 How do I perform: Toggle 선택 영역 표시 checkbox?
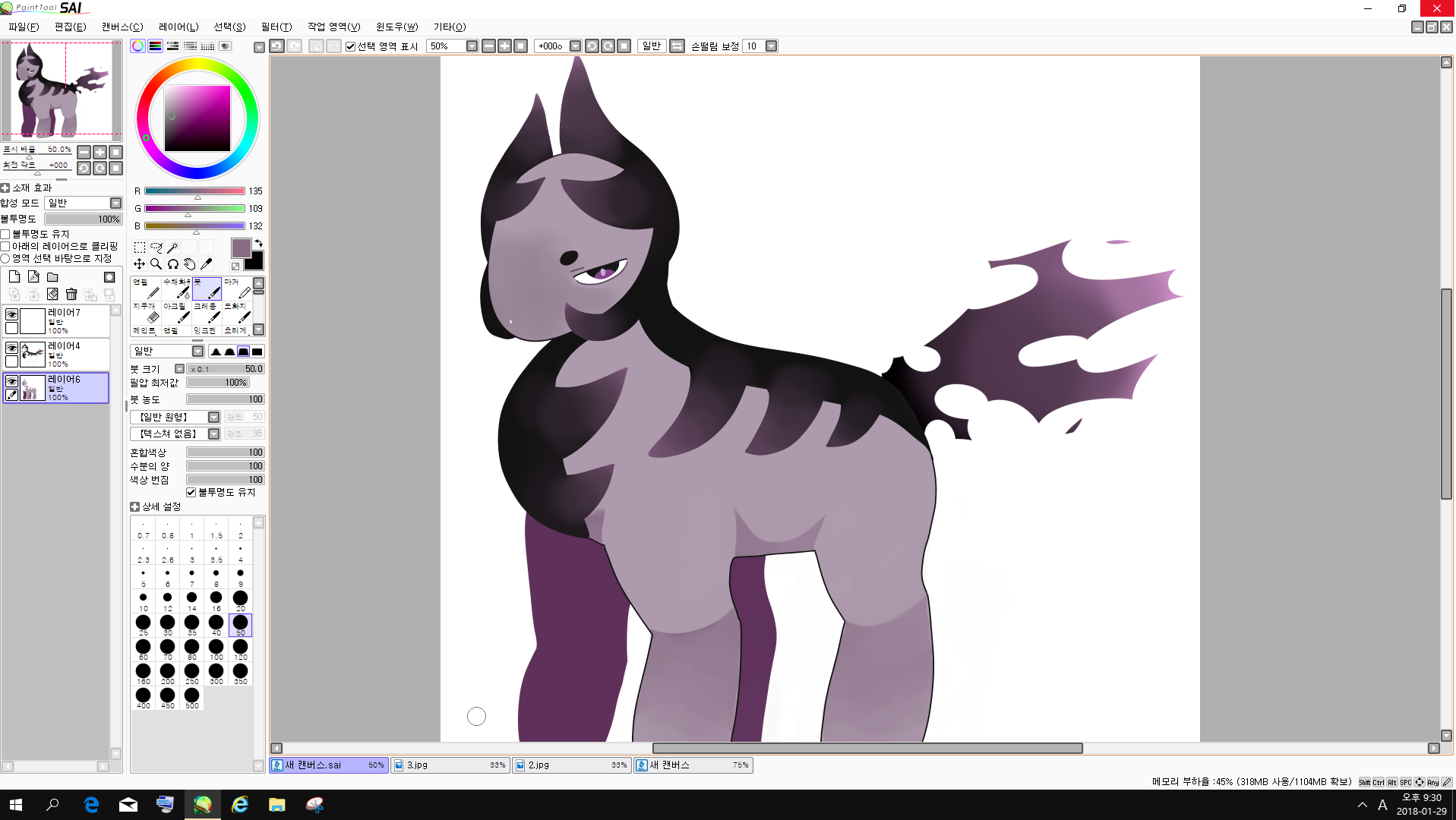351,46
